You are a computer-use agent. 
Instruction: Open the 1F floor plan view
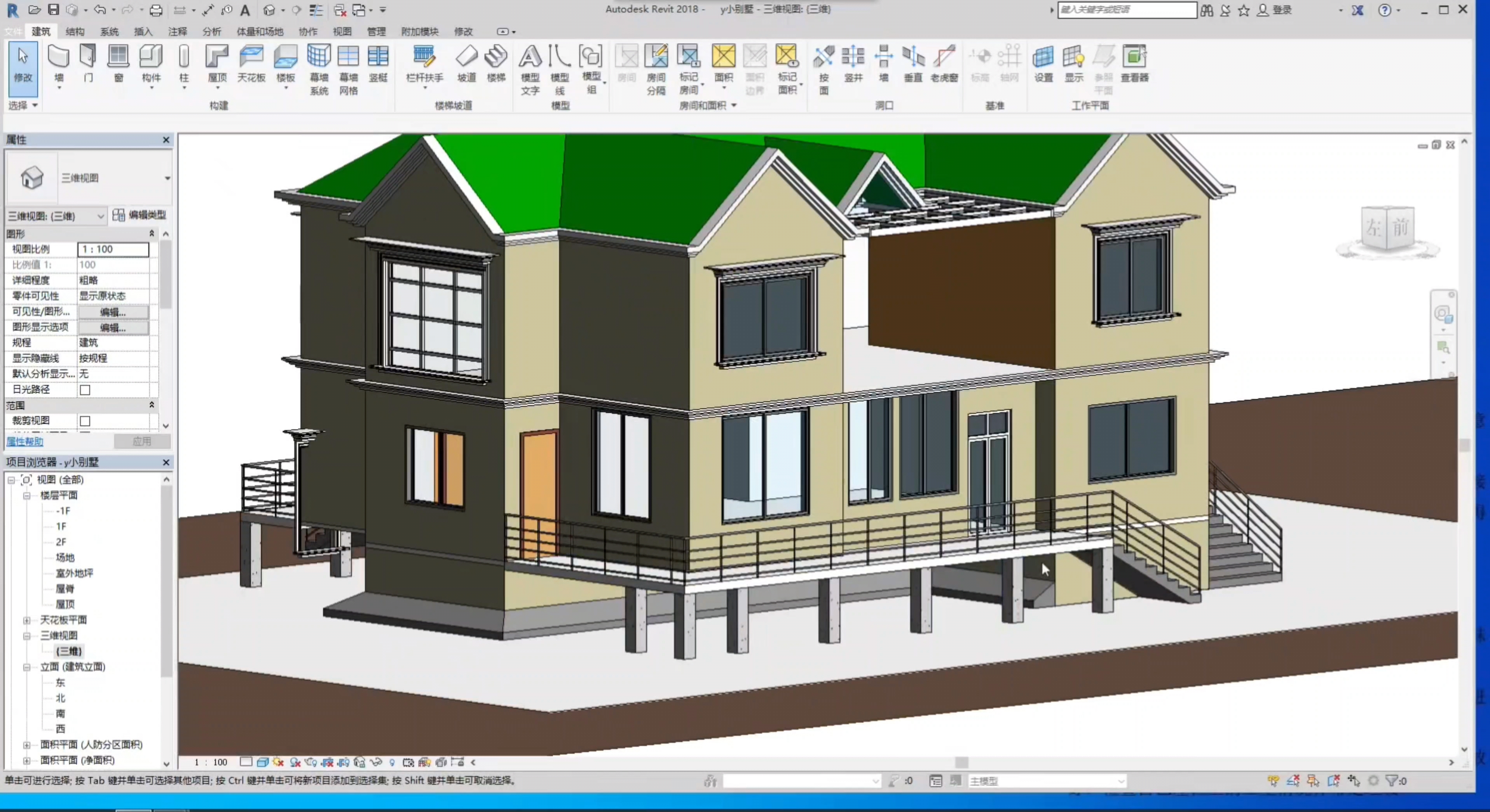click(61, 527)
